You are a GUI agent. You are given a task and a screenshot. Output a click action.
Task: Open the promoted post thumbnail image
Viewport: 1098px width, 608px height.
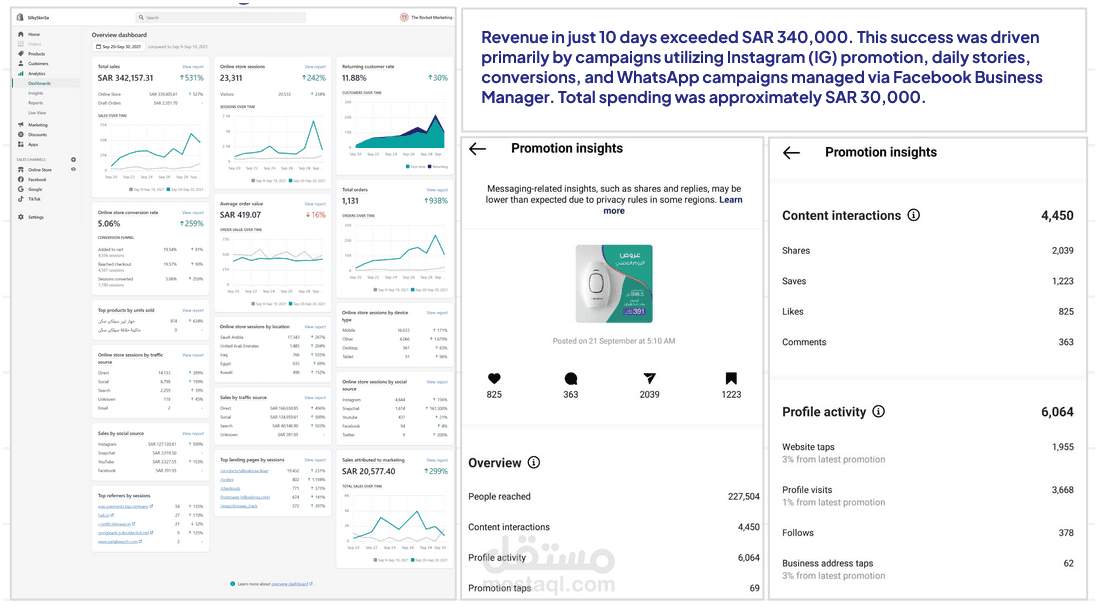point(614,284)
